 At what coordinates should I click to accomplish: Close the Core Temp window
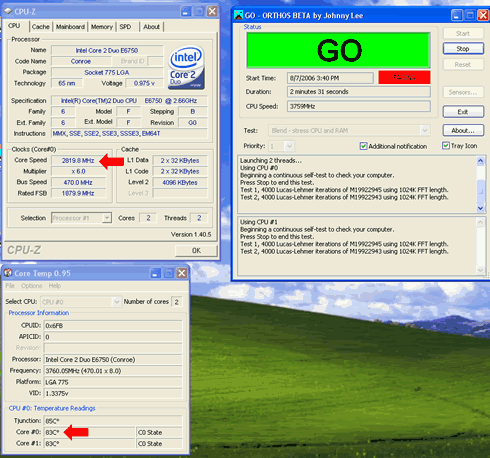point(182,273)
